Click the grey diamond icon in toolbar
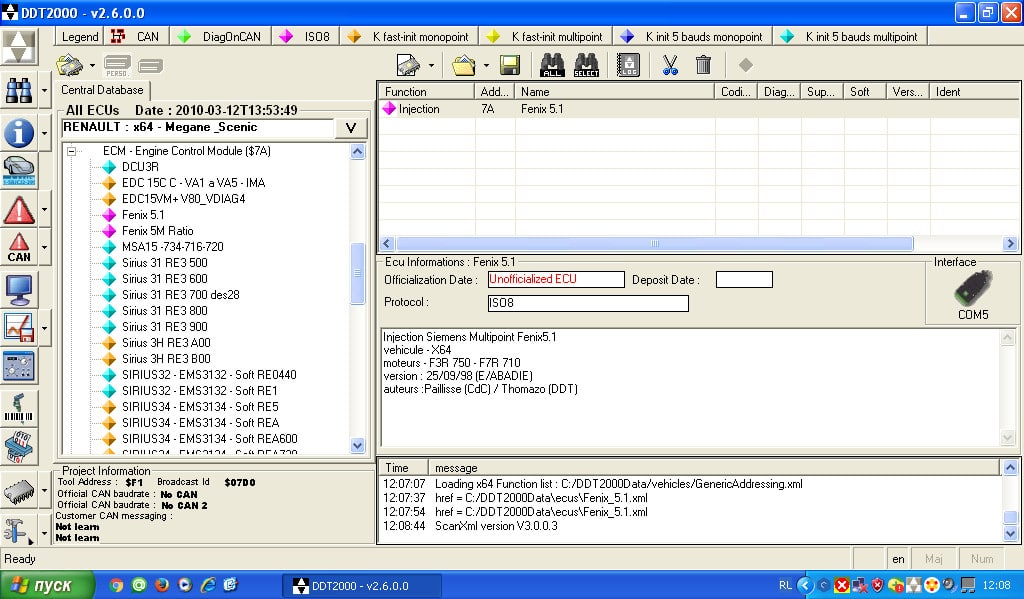 [746, 65]
